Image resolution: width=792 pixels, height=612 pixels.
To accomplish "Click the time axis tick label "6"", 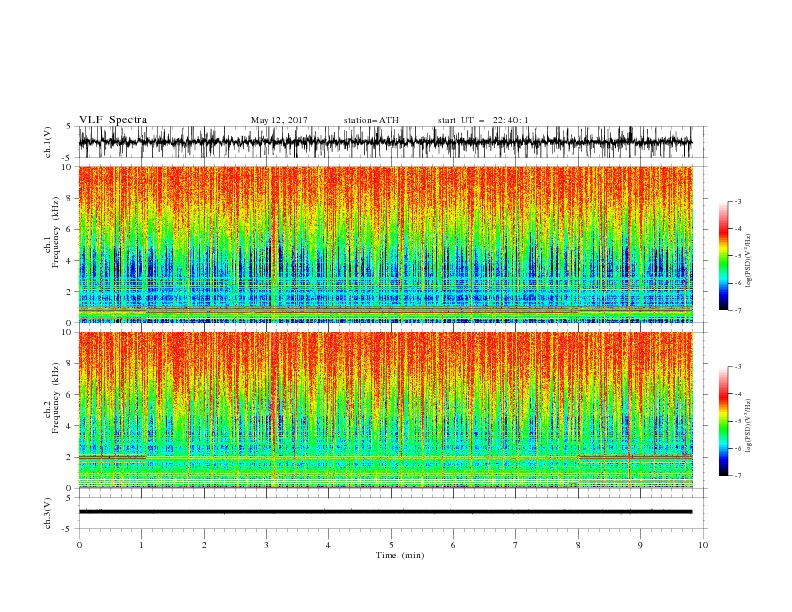I will 453,545.
